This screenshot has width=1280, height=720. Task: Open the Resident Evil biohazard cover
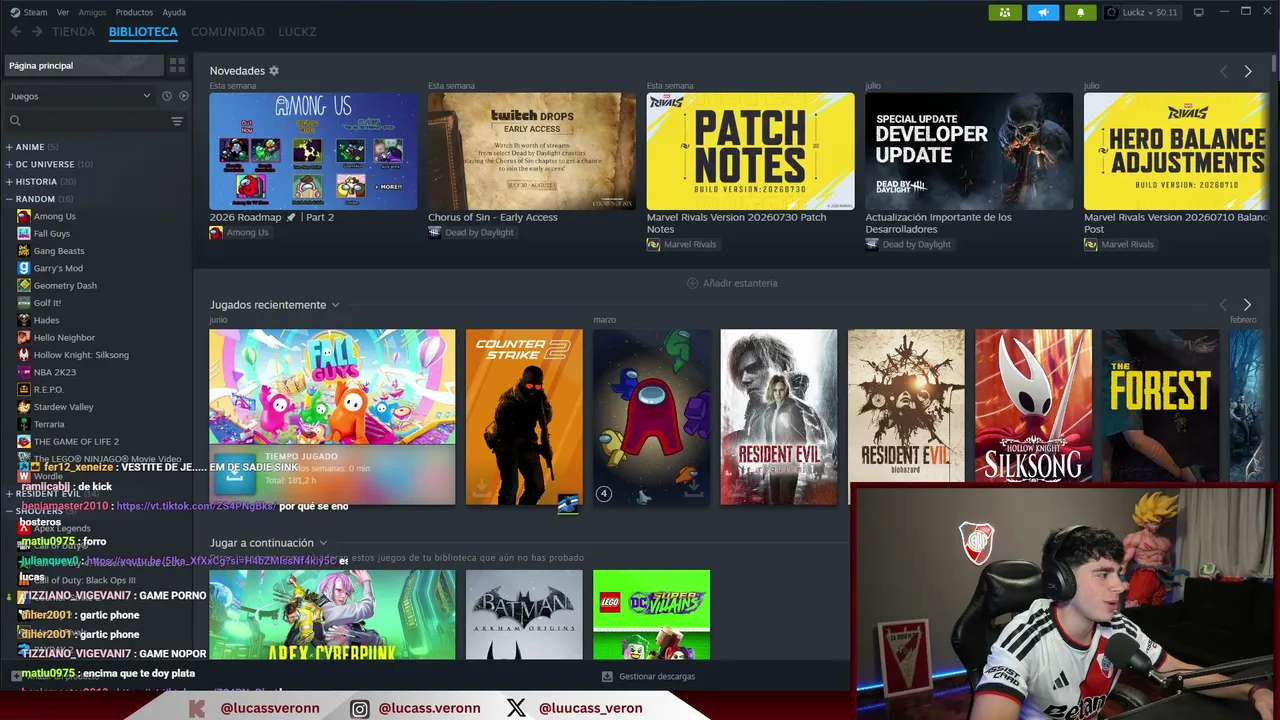906,405
